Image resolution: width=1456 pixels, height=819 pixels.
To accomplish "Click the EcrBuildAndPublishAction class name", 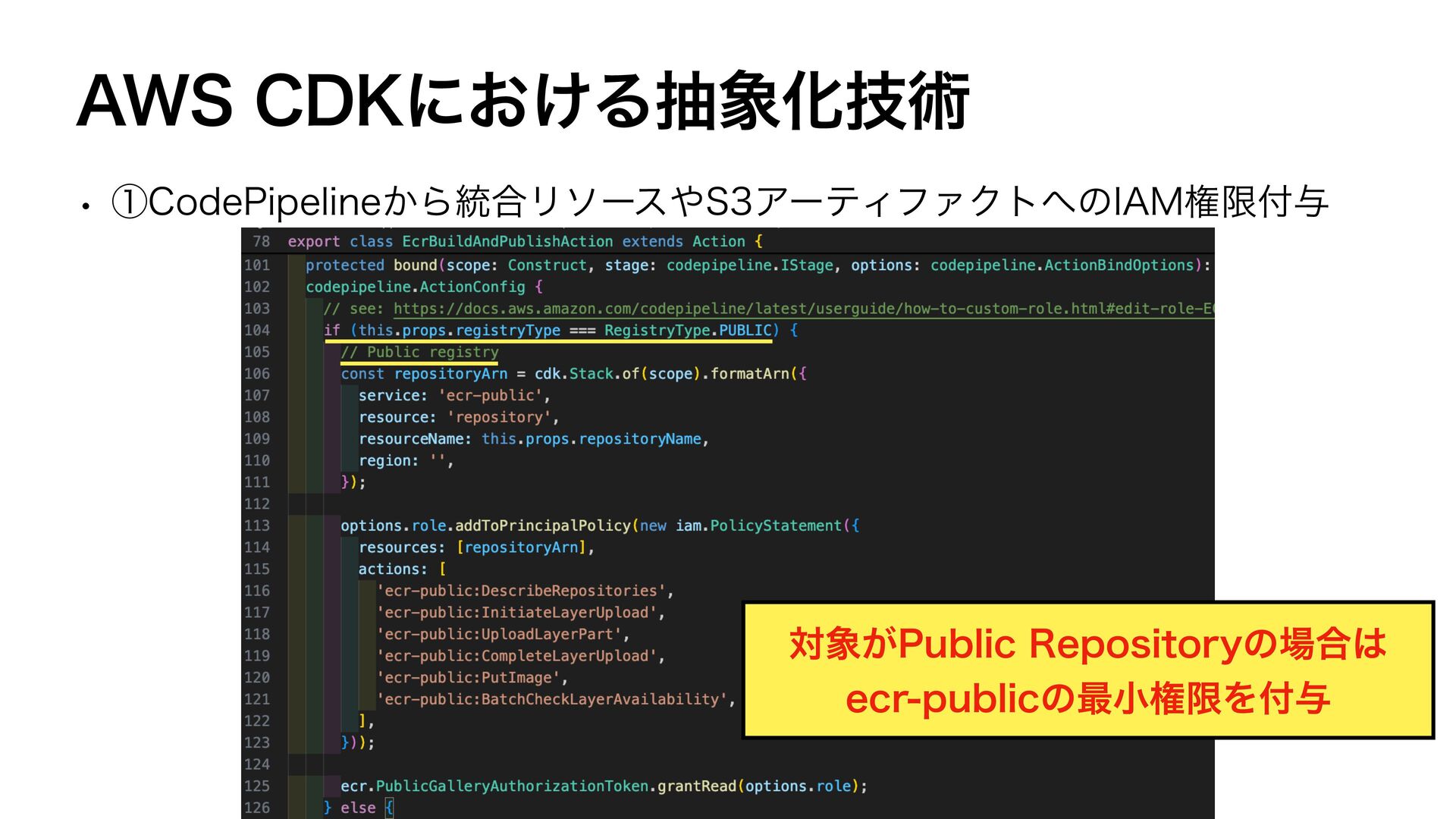I will coord(507,242).
